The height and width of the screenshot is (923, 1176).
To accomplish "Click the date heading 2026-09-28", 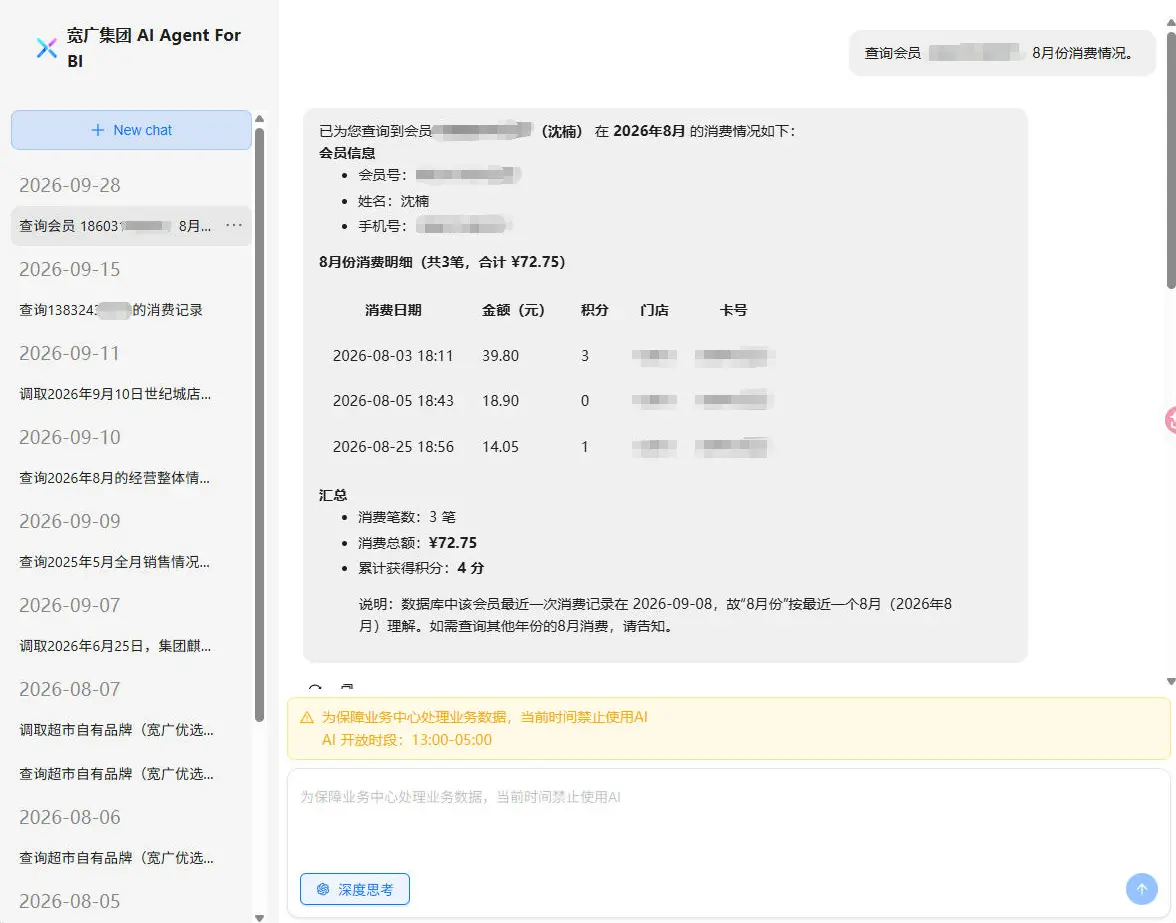I will click(70, 185).
